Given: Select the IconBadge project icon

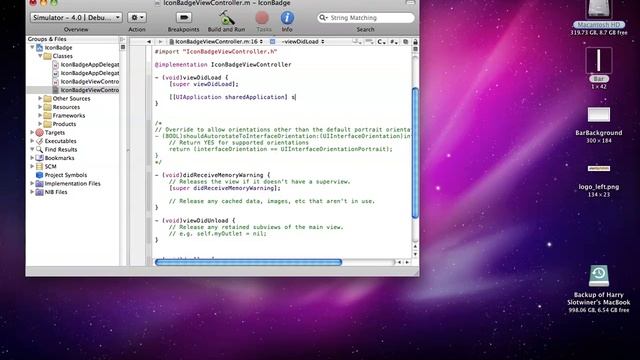Looking at the screenshot, I should point(40,47).
